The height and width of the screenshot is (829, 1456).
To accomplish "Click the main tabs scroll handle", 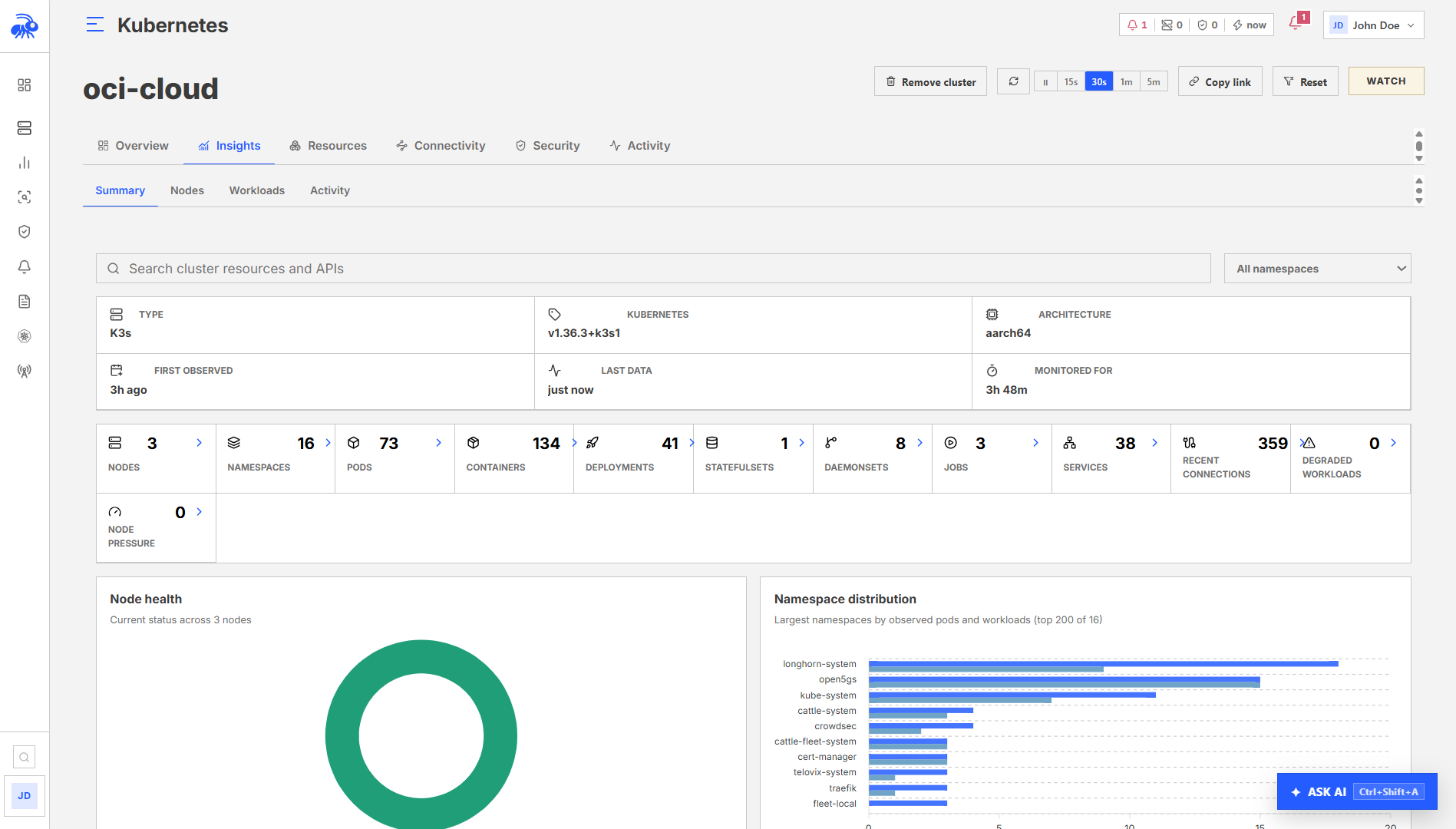I will [x=1419, y=146].
